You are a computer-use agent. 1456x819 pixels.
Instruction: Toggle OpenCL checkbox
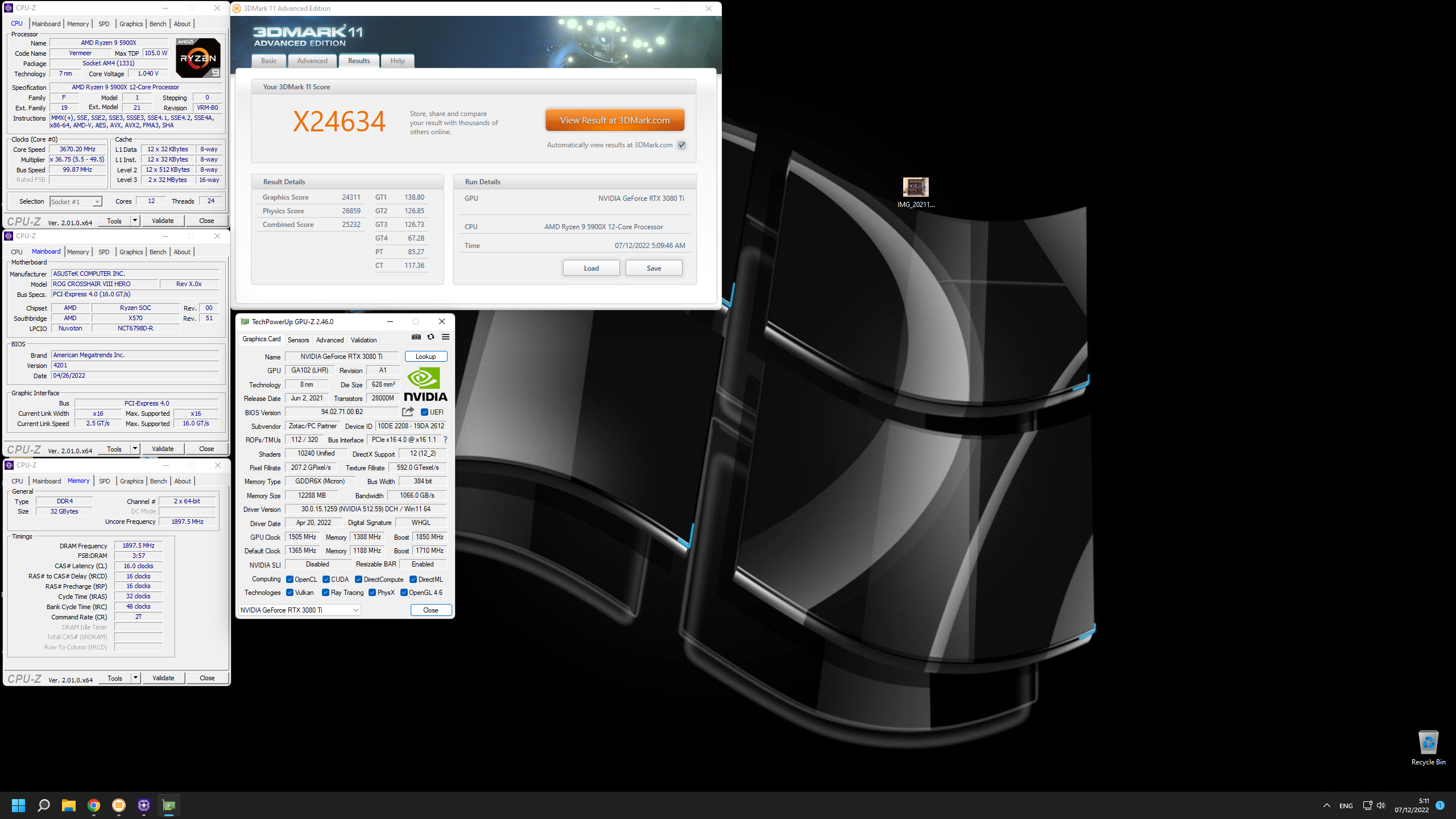point(290,580)
